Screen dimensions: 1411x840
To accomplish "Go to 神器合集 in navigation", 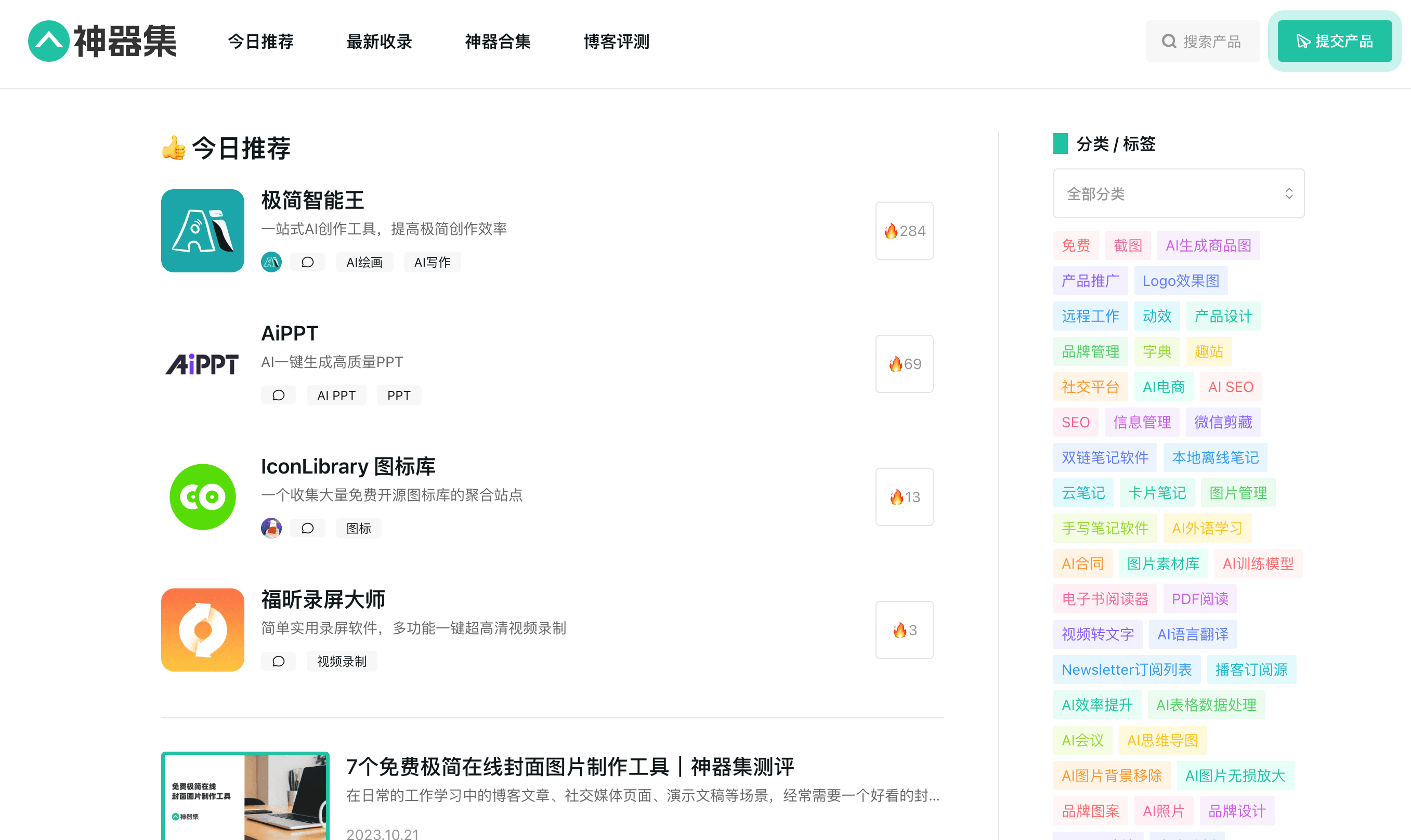I will point(498,41).
